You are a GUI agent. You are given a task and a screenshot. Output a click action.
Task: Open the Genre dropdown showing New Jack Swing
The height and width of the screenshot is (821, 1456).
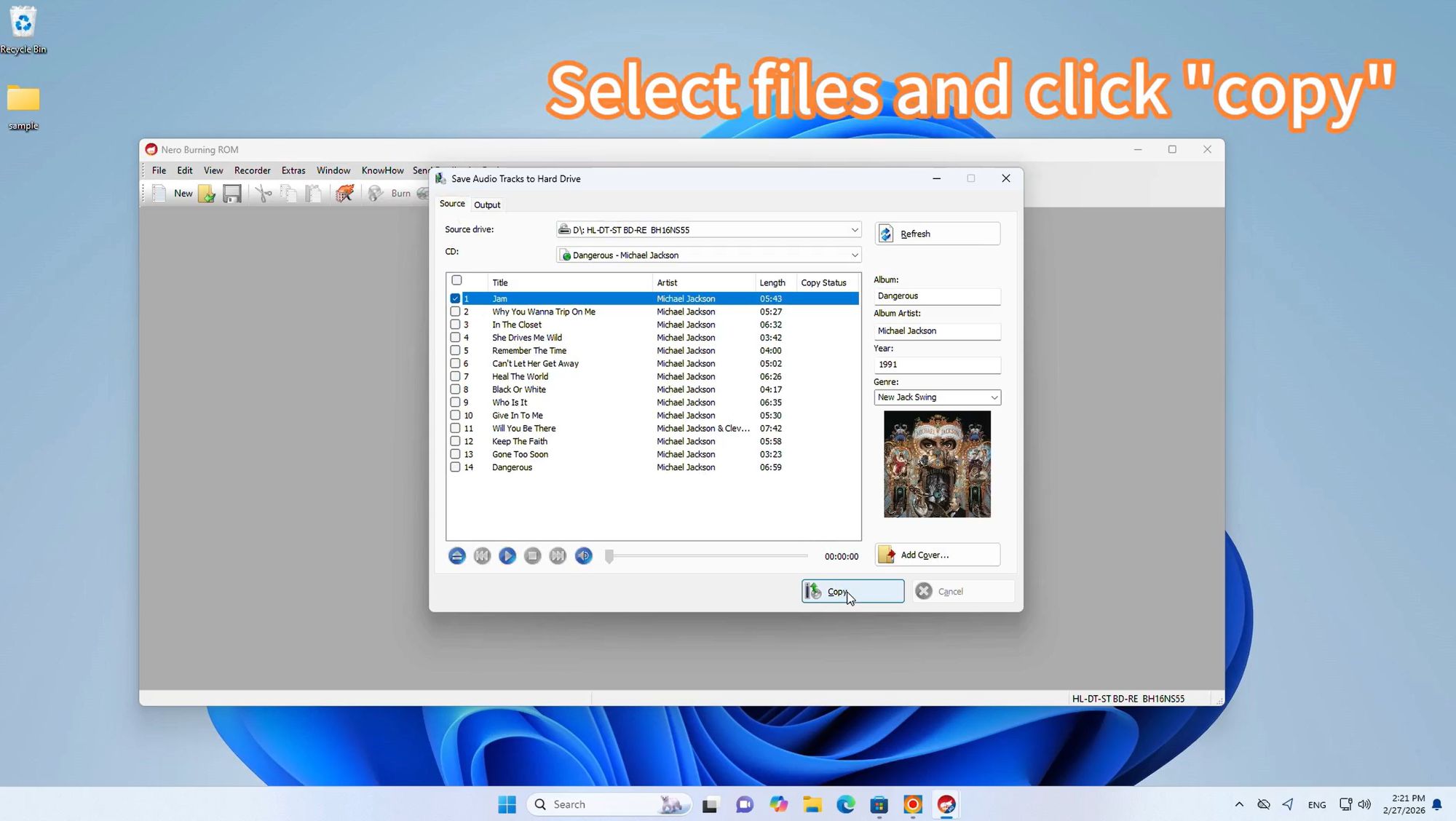pos(993,397)
